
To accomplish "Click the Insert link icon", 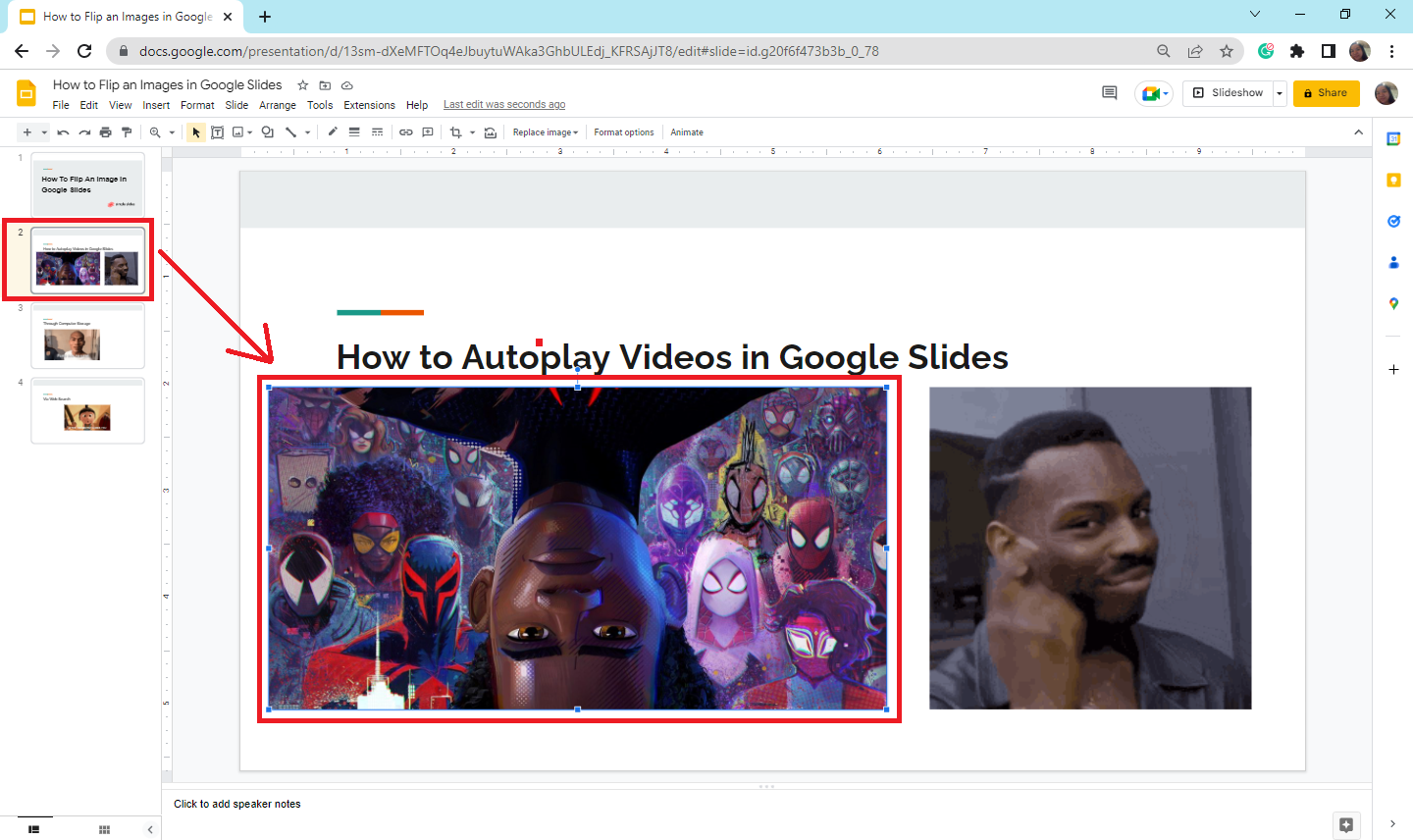I will pyautogui.click(x=405, y=132).
